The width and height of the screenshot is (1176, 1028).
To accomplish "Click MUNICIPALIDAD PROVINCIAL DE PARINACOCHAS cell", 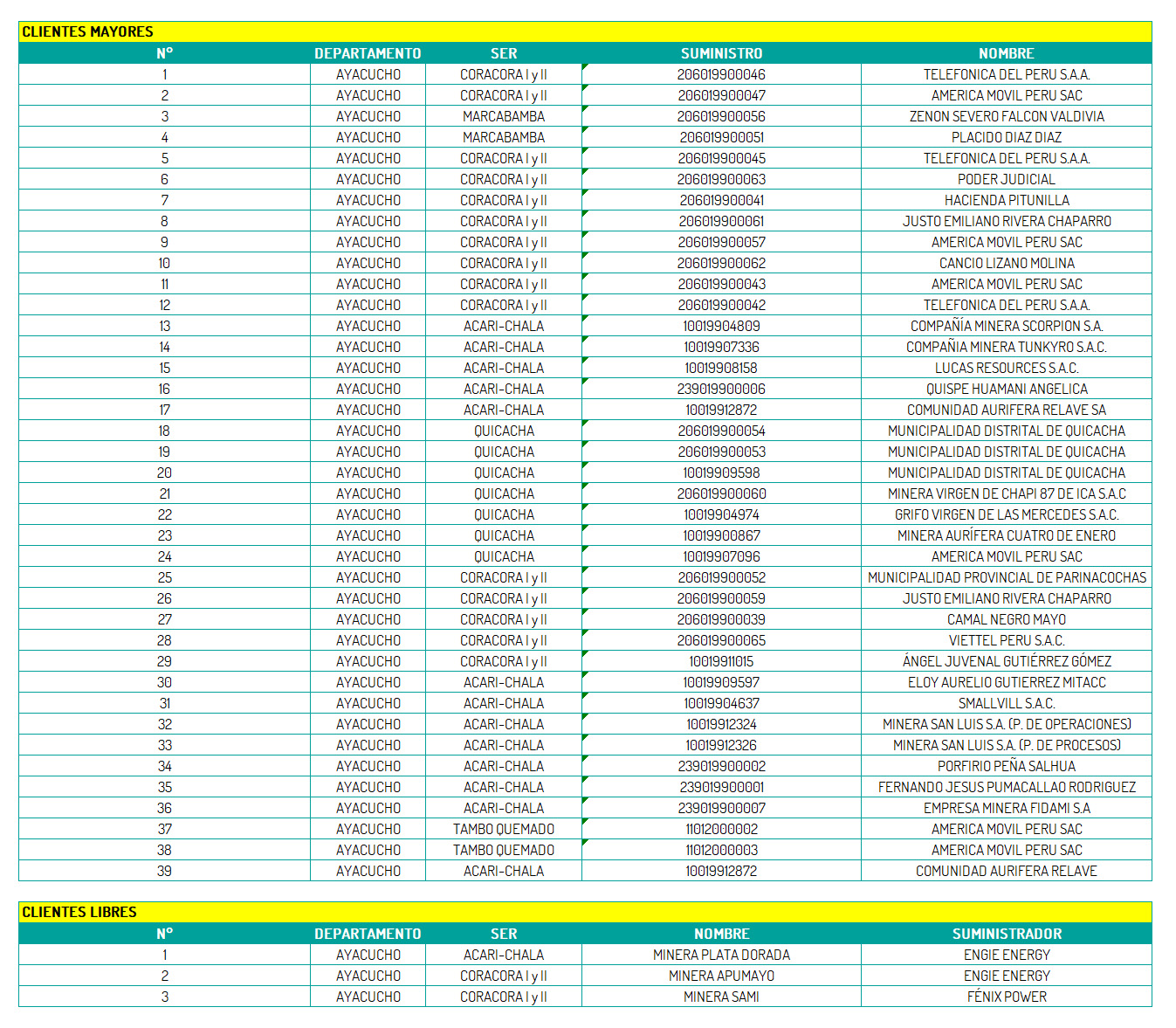I will [x=1007, y=577].
